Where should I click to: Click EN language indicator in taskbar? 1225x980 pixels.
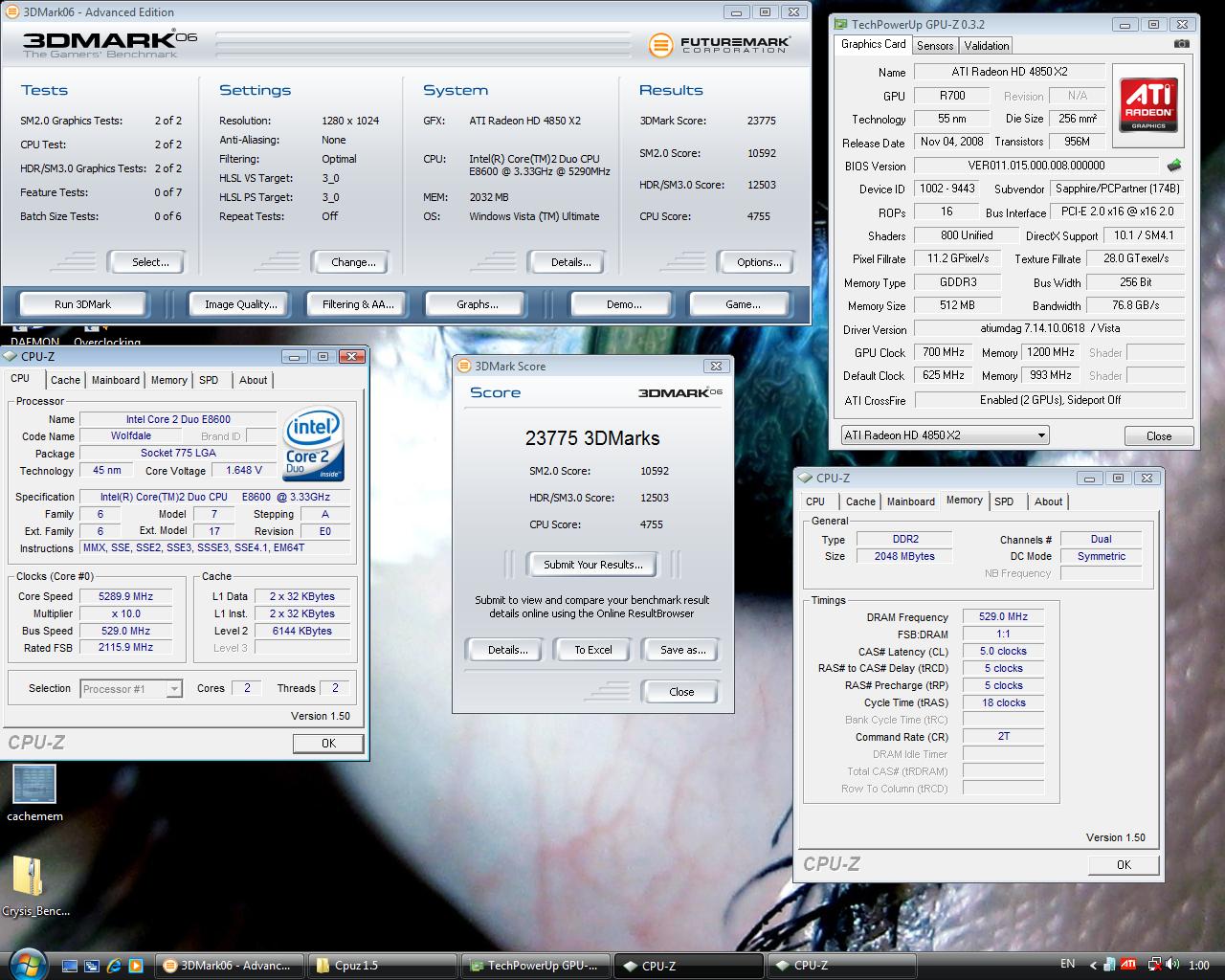point(1067,964)
